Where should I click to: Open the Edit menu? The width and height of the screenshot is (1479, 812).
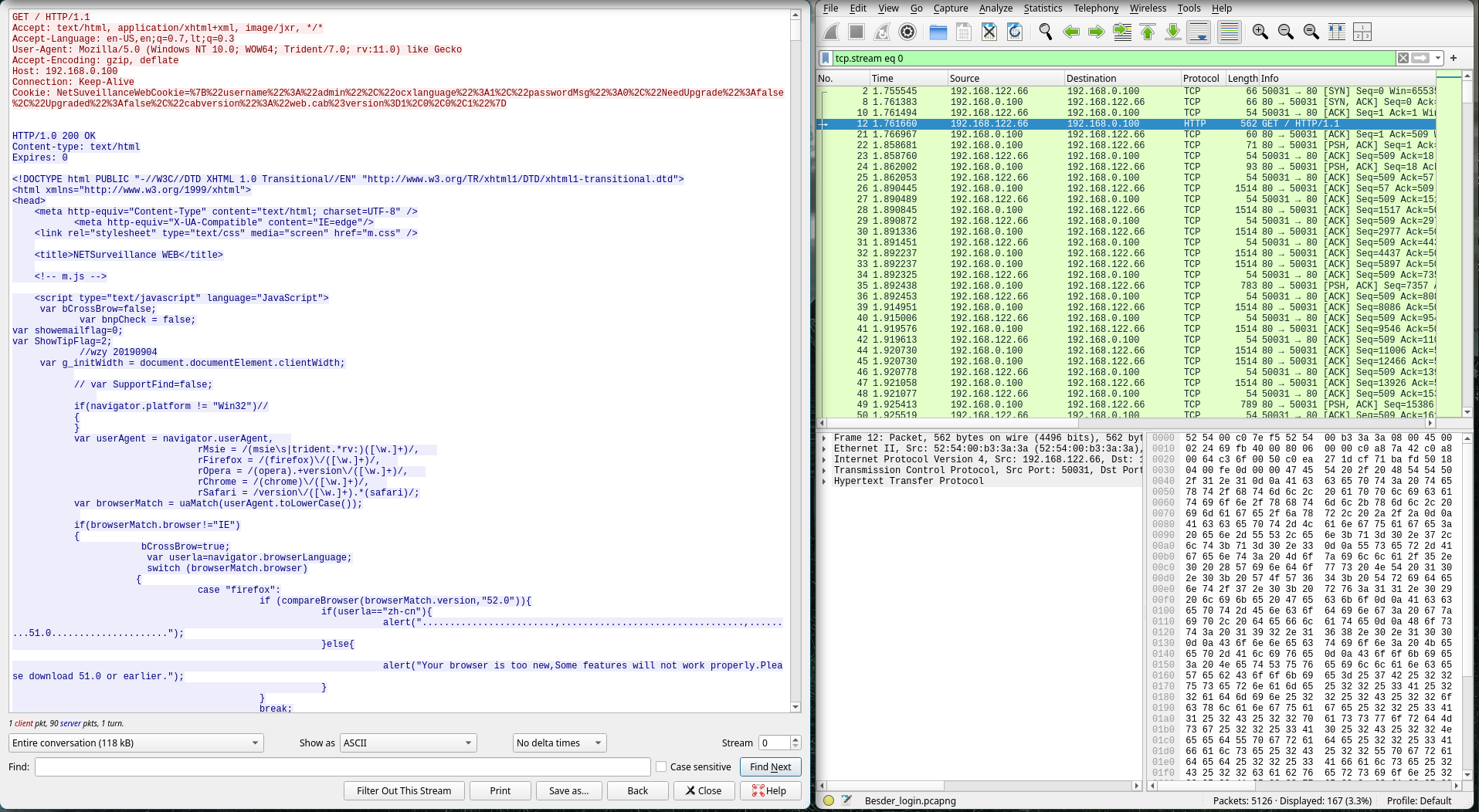(x=858, y=8)
